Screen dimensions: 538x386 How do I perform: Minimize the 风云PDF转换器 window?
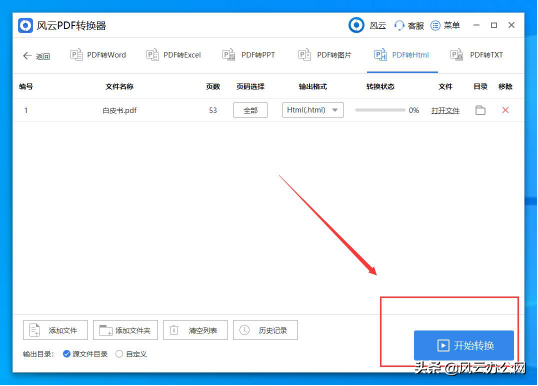tap(476, 25)
